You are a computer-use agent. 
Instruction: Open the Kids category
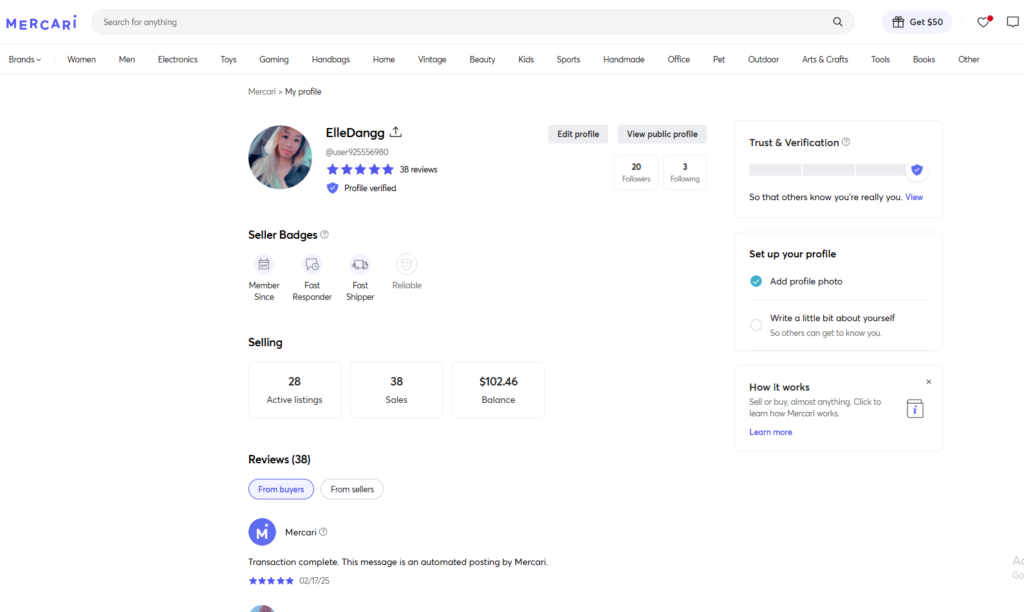[526, 59]
